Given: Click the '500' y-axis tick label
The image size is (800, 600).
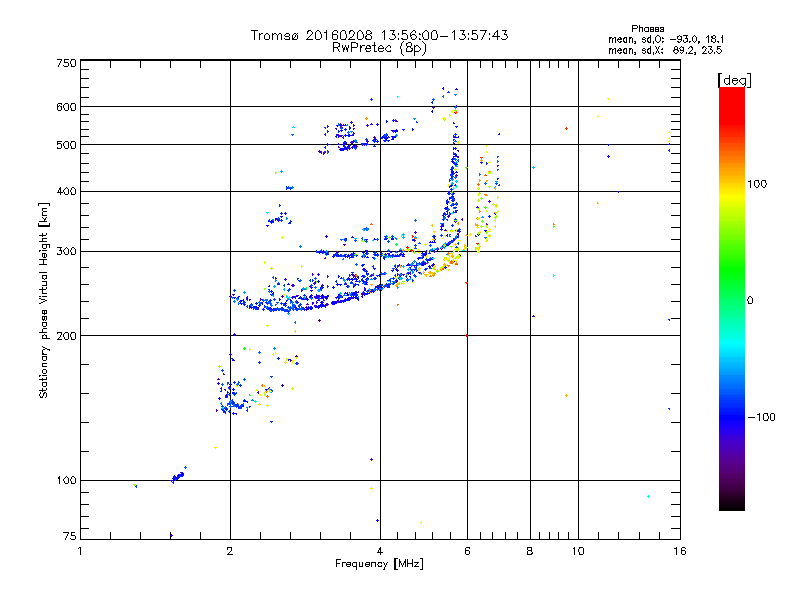Looking at the screenshot, I should click(66, 145).
